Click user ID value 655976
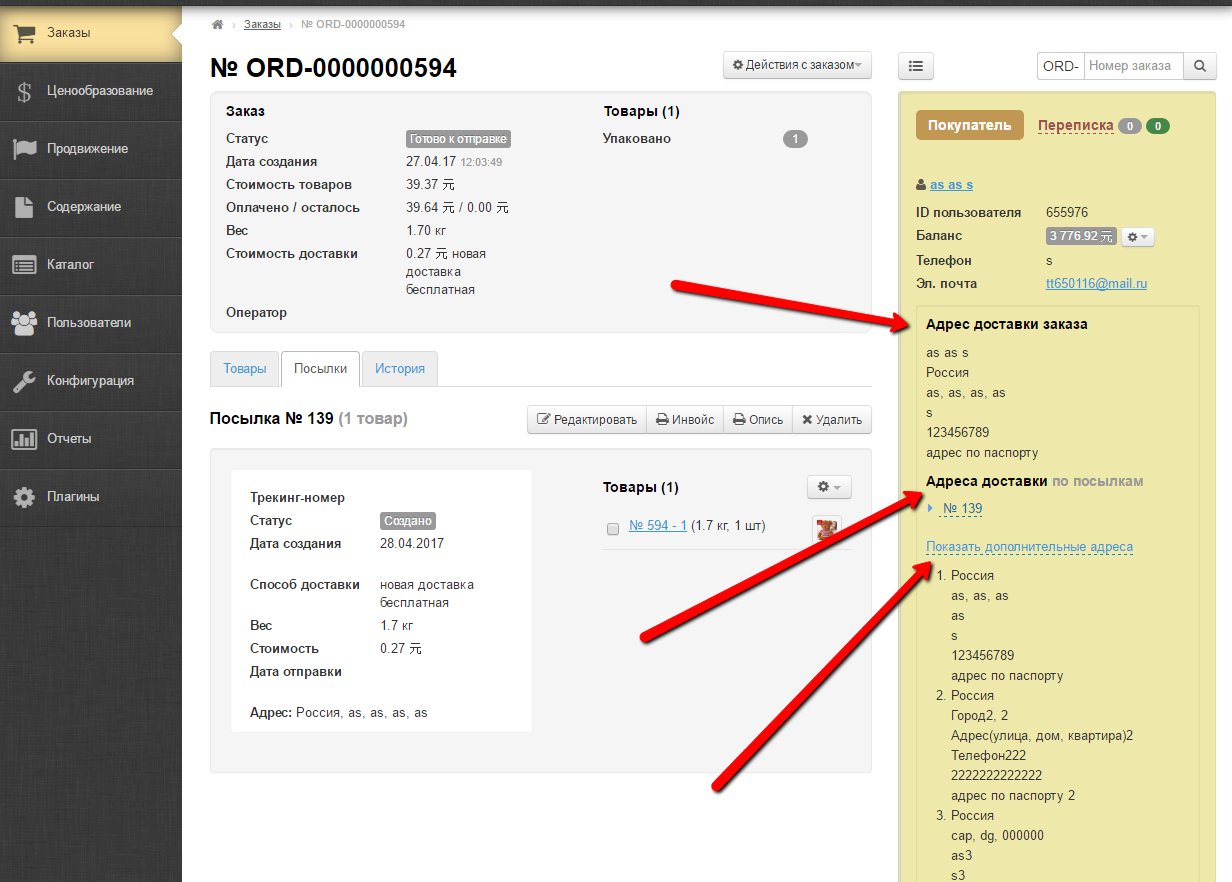Image resolution: width=1232 pixels, height=882 pixels. tap(1067, 212)
